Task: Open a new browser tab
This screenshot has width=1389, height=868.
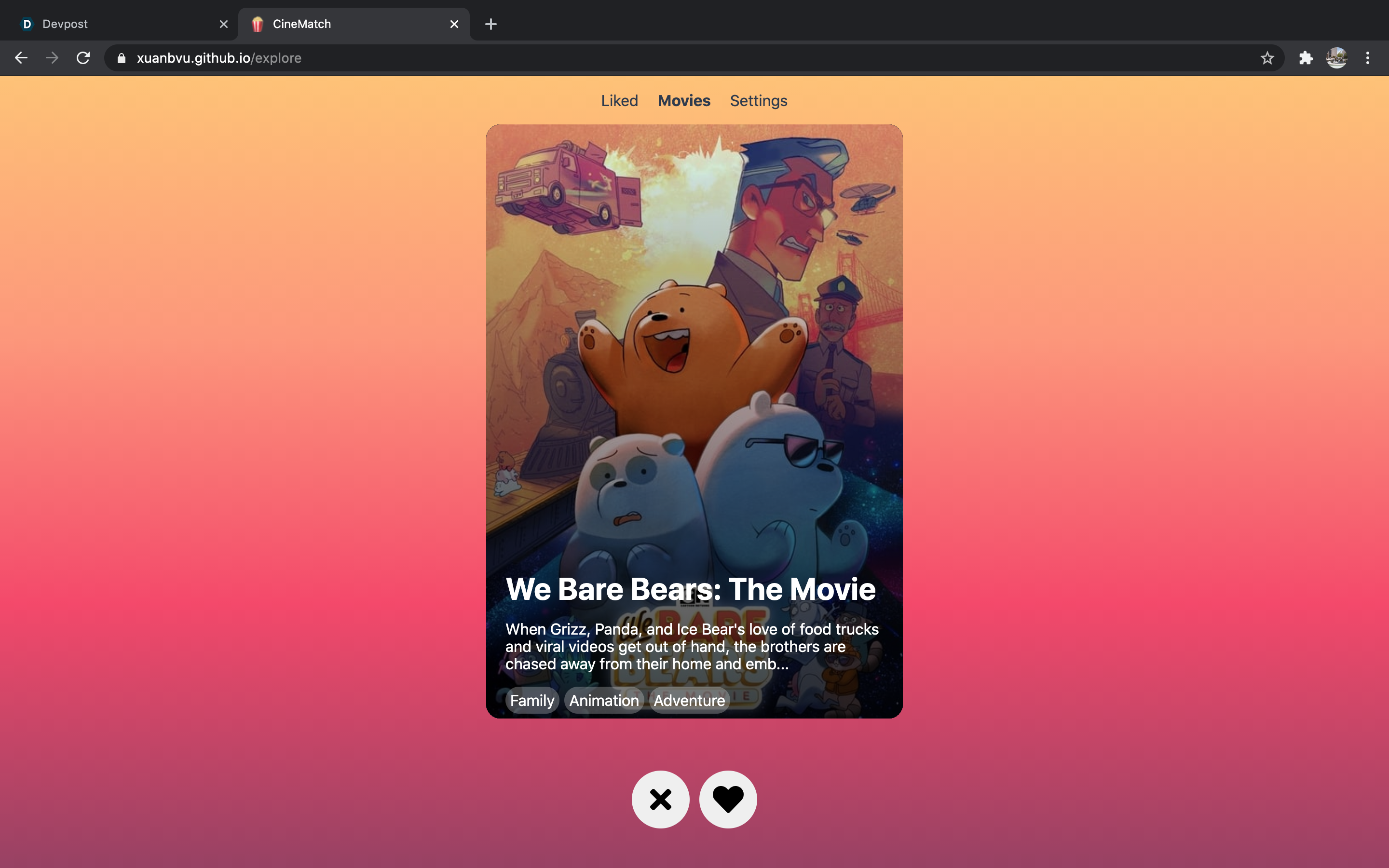Action: pos(491,24)
